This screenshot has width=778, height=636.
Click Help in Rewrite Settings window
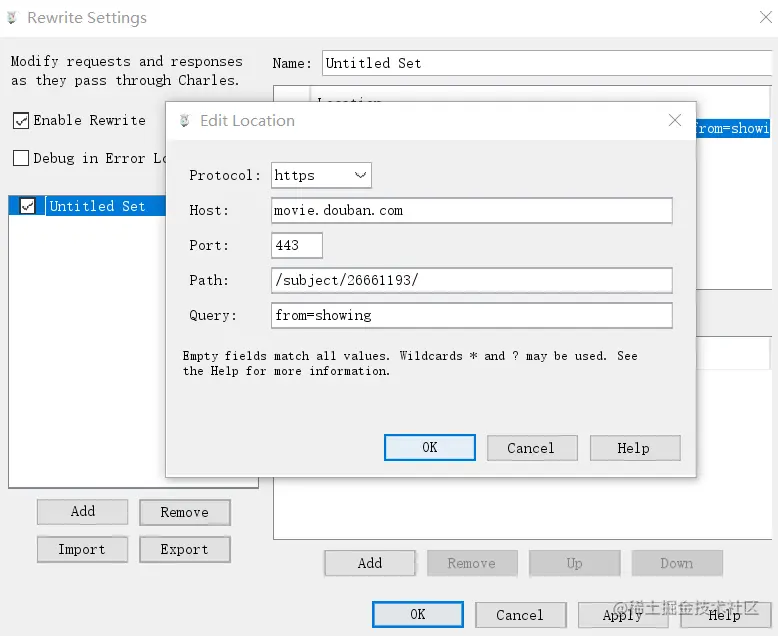pyautogui.click(x=725, y=615)
